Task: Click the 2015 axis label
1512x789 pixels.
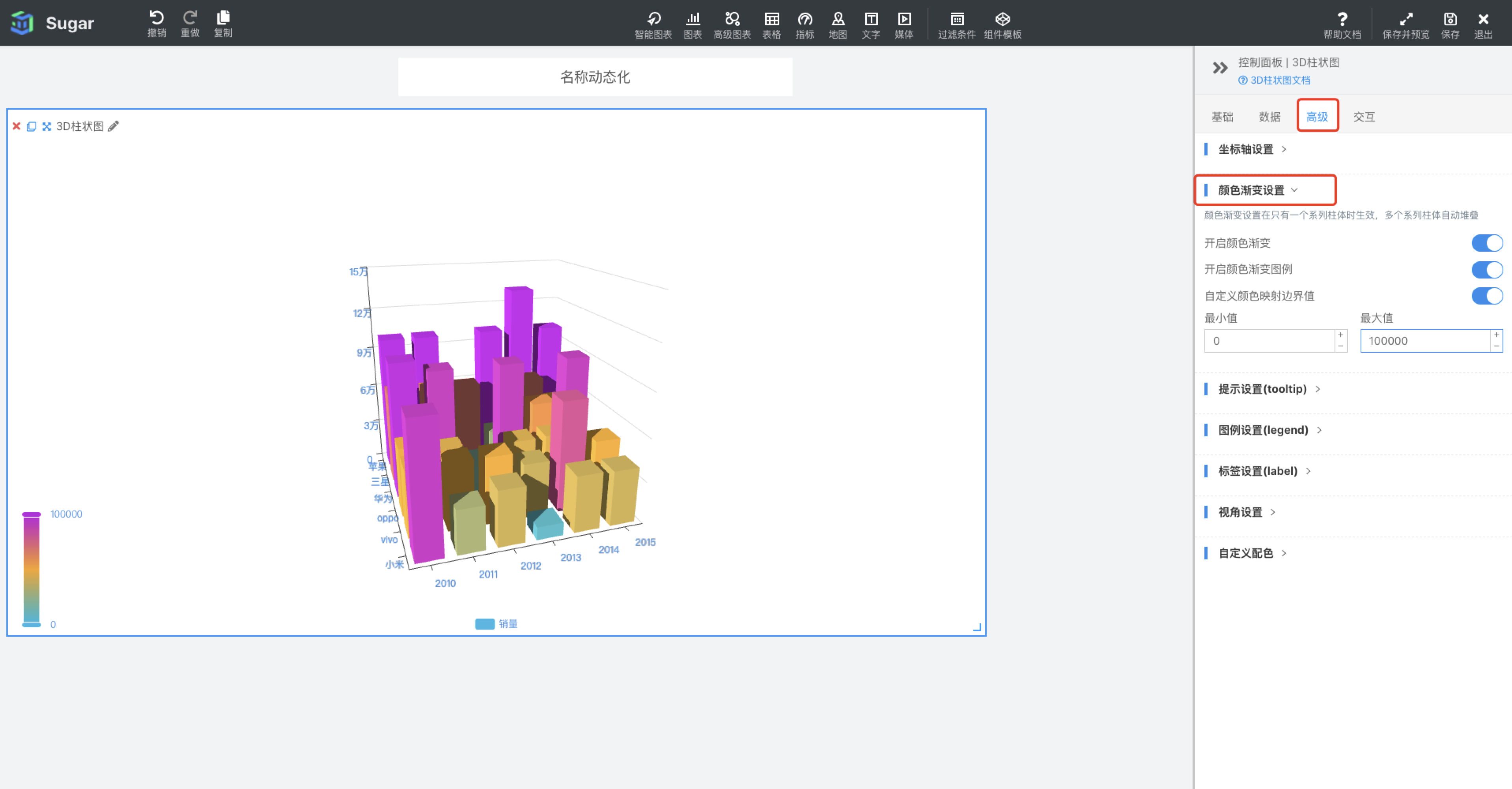Action: click(x=646, y=542)
